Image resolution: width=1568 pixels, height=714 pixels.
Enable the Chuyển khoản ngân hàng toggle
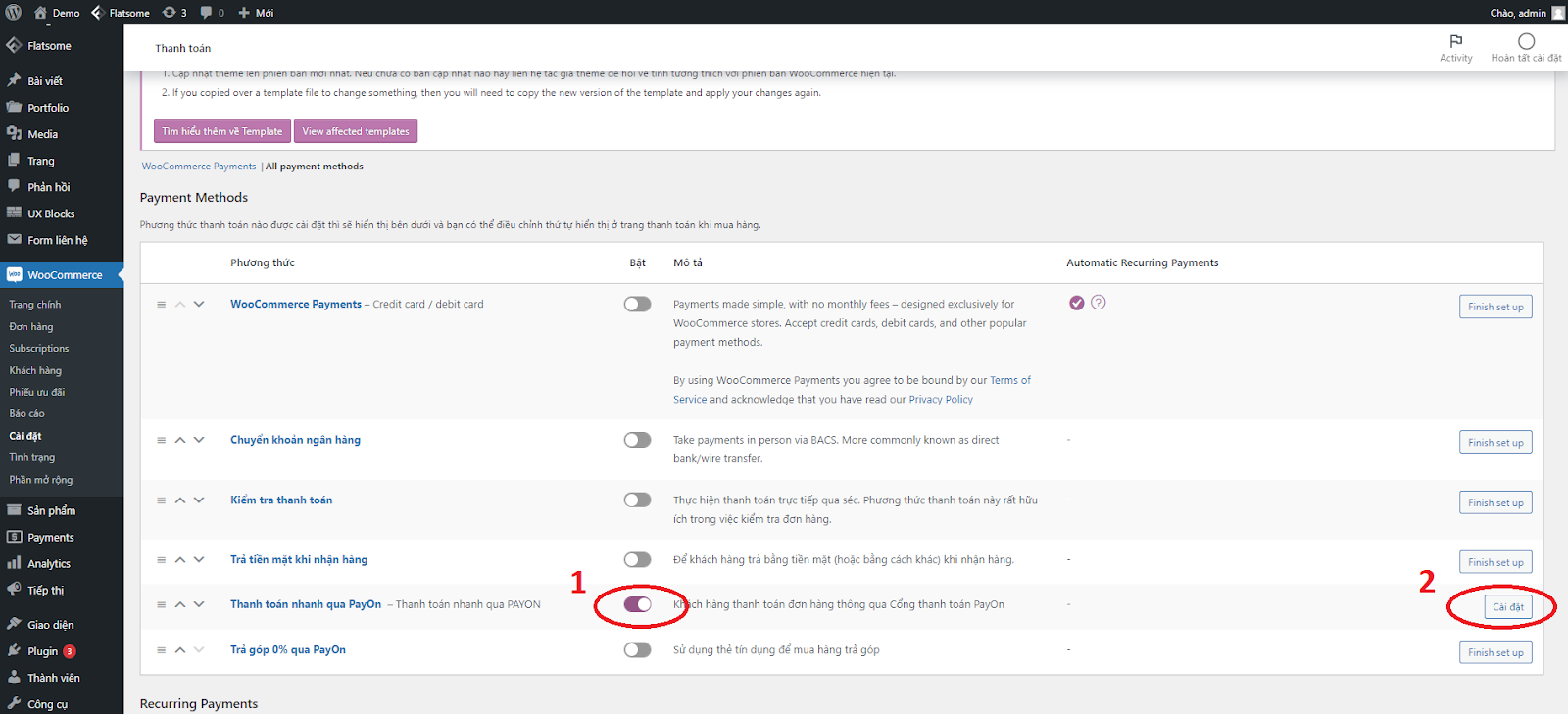[x=637, y=440]
